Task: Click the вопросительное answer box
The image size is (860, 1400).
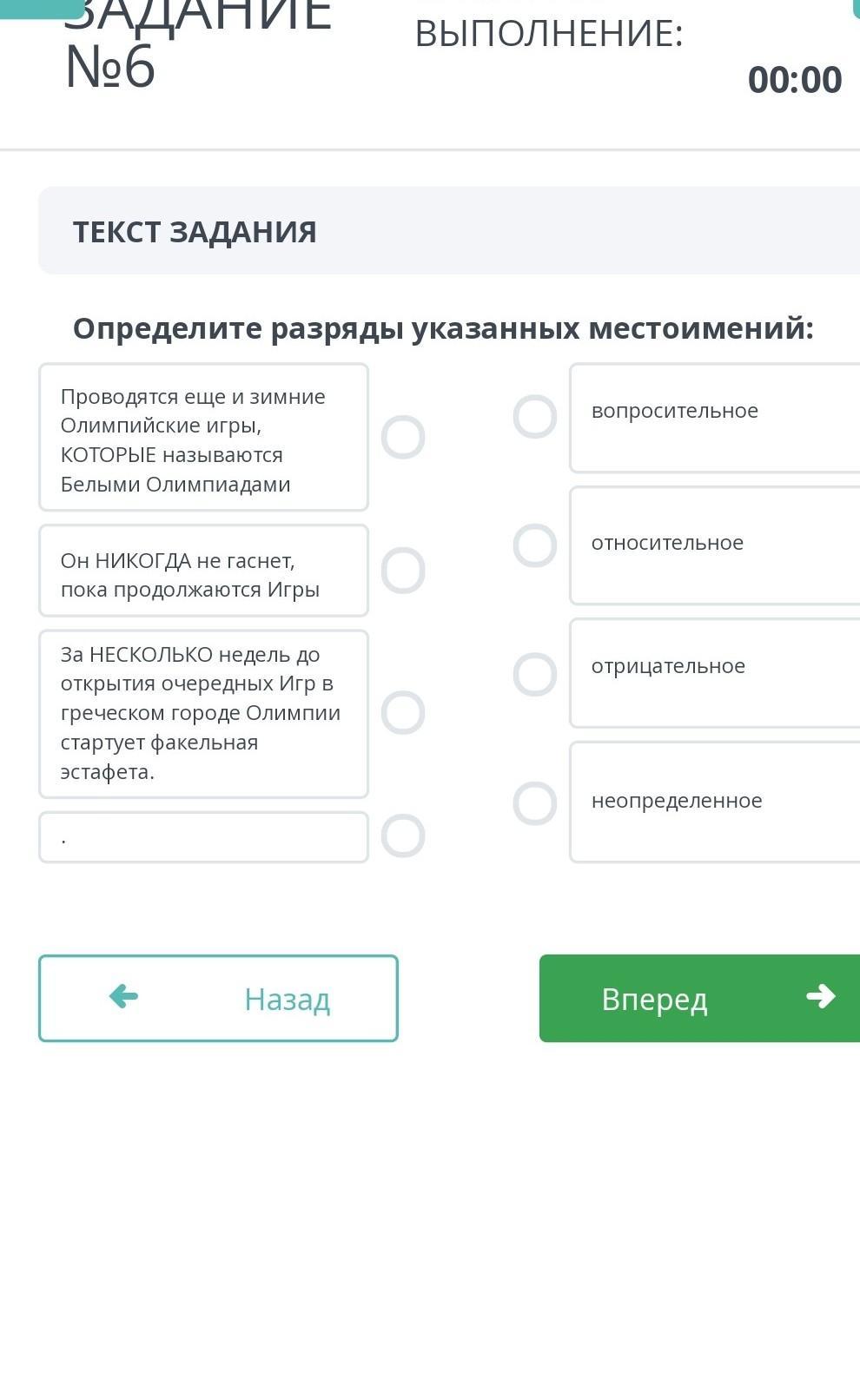Action: (x=714, y=419)
